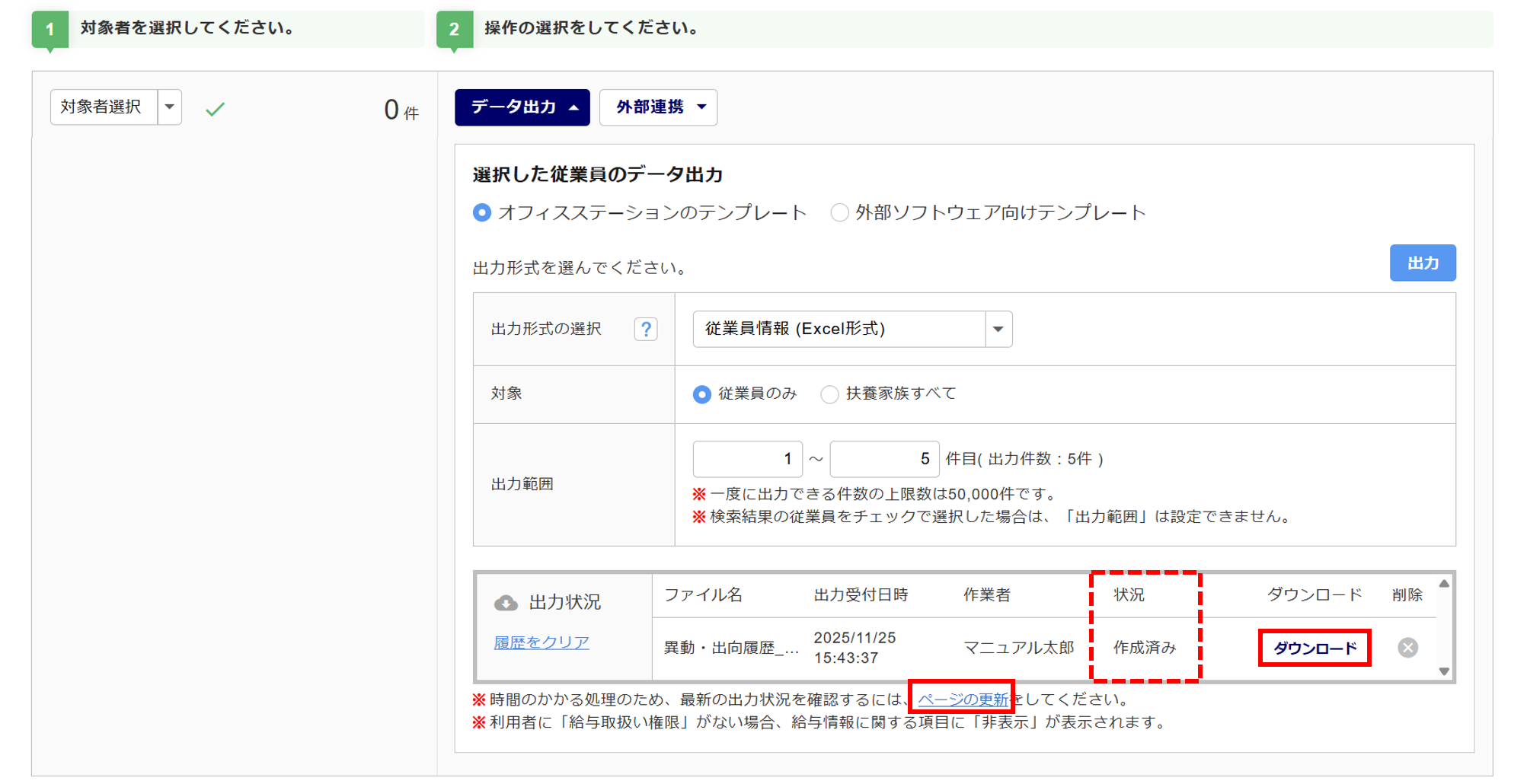Click the delete X icon in output row

click(x=1407, y=648)
